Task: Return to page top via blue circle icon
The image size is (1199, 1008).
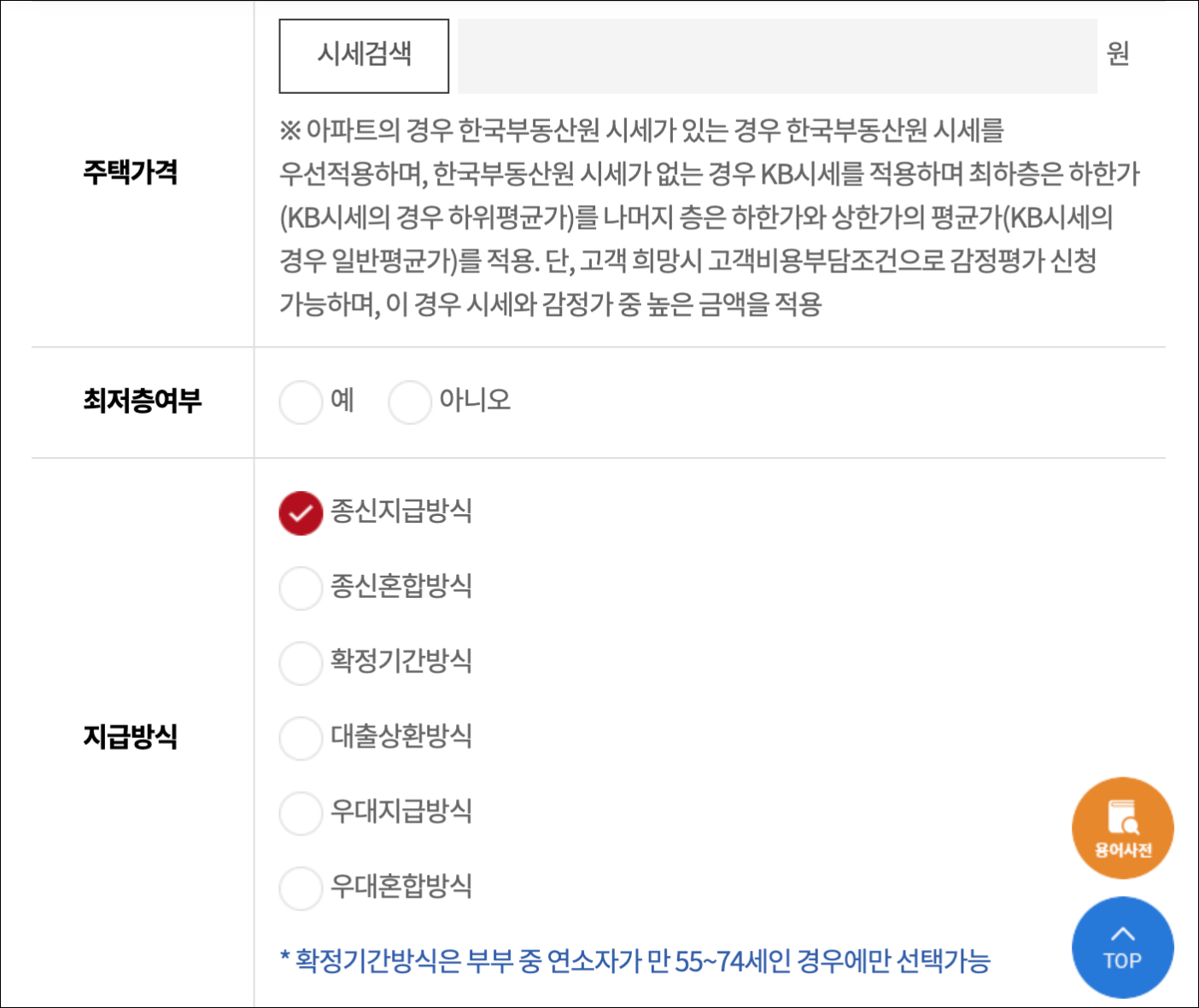Action: pyautogui.click(x=1122, y=946)
